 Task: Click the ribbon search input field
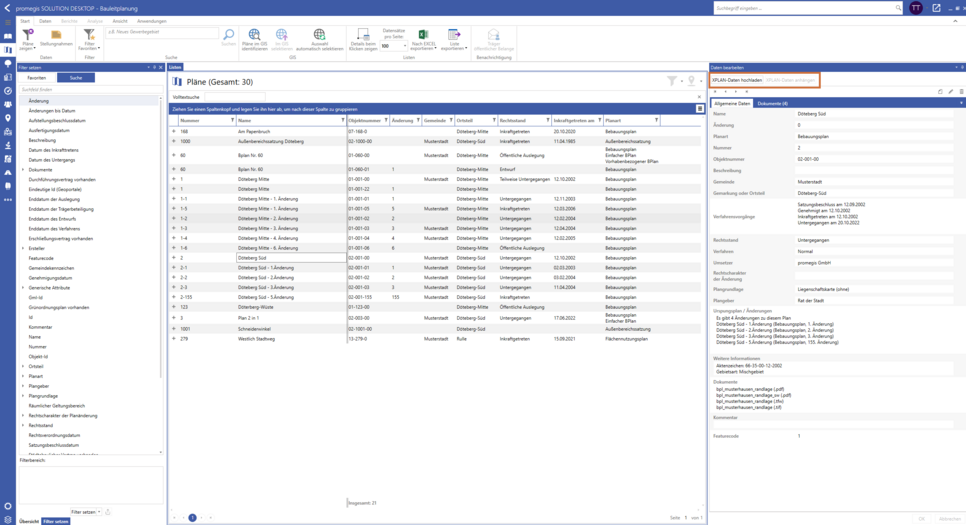point(162,32)
